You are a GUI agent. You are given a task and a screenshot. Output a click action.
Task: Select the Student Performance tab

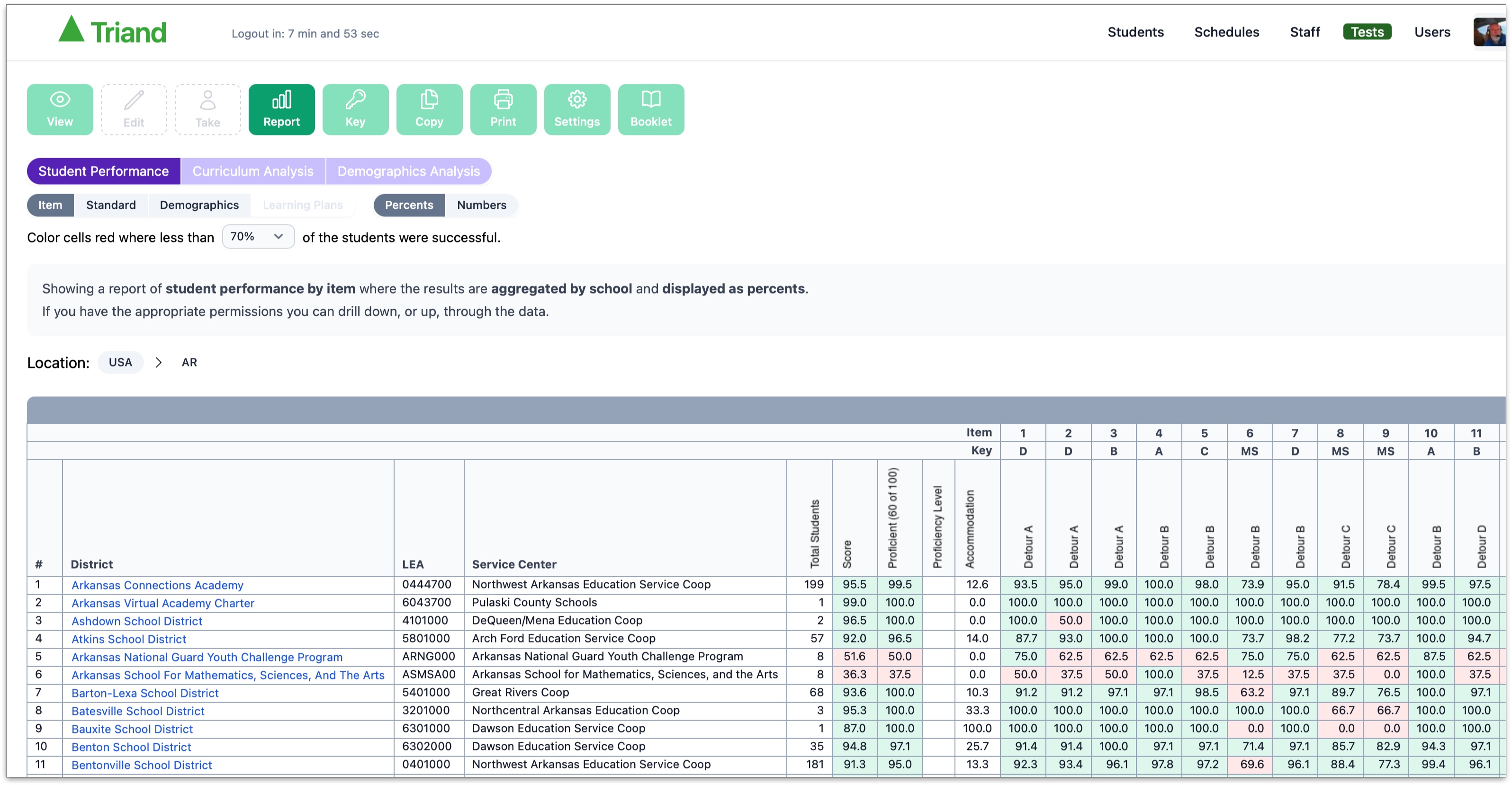pos(104,171)
